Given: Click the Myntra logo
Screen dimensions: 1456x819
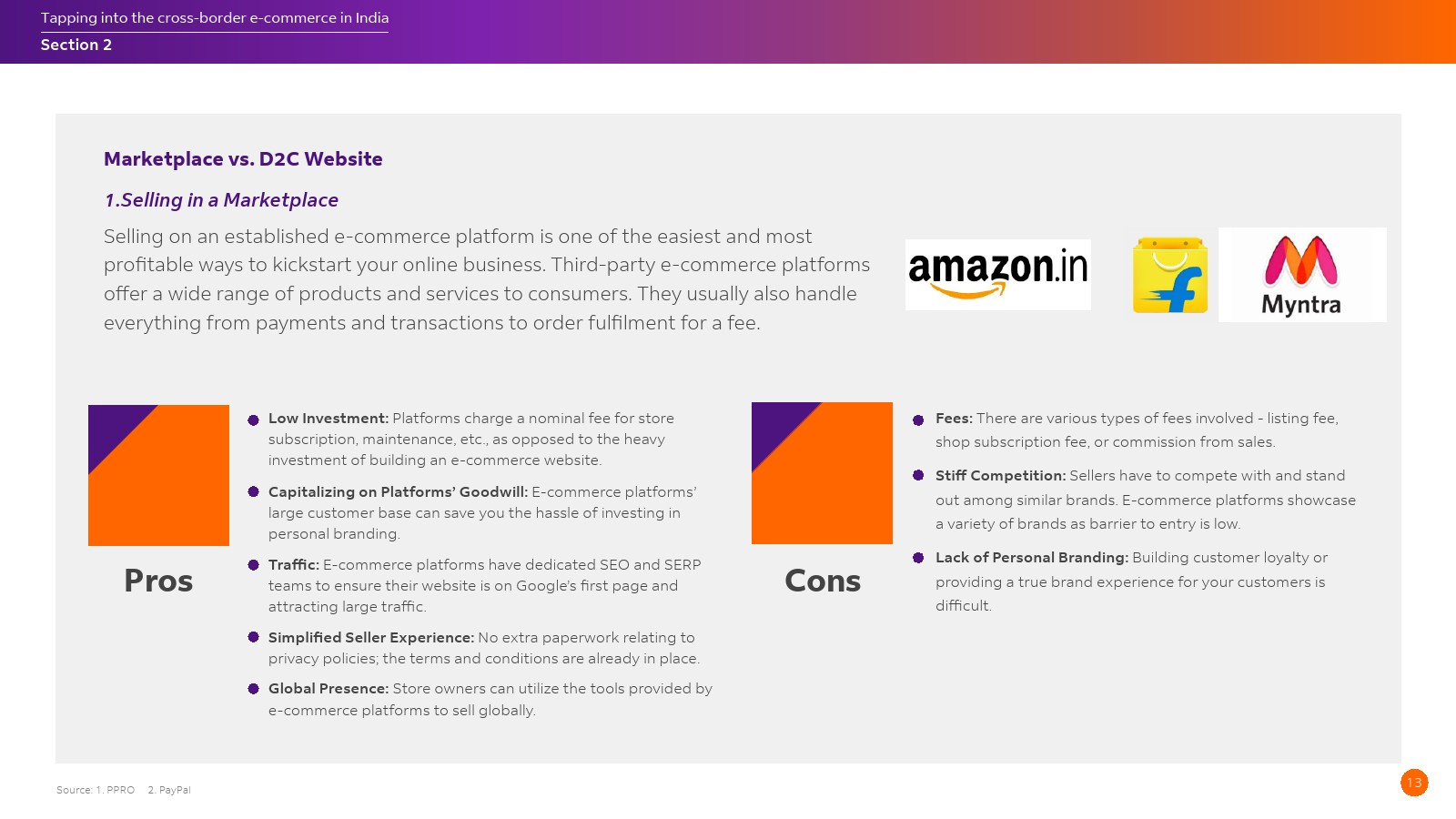Looking at the screenshot, I should coord(1301,275).
